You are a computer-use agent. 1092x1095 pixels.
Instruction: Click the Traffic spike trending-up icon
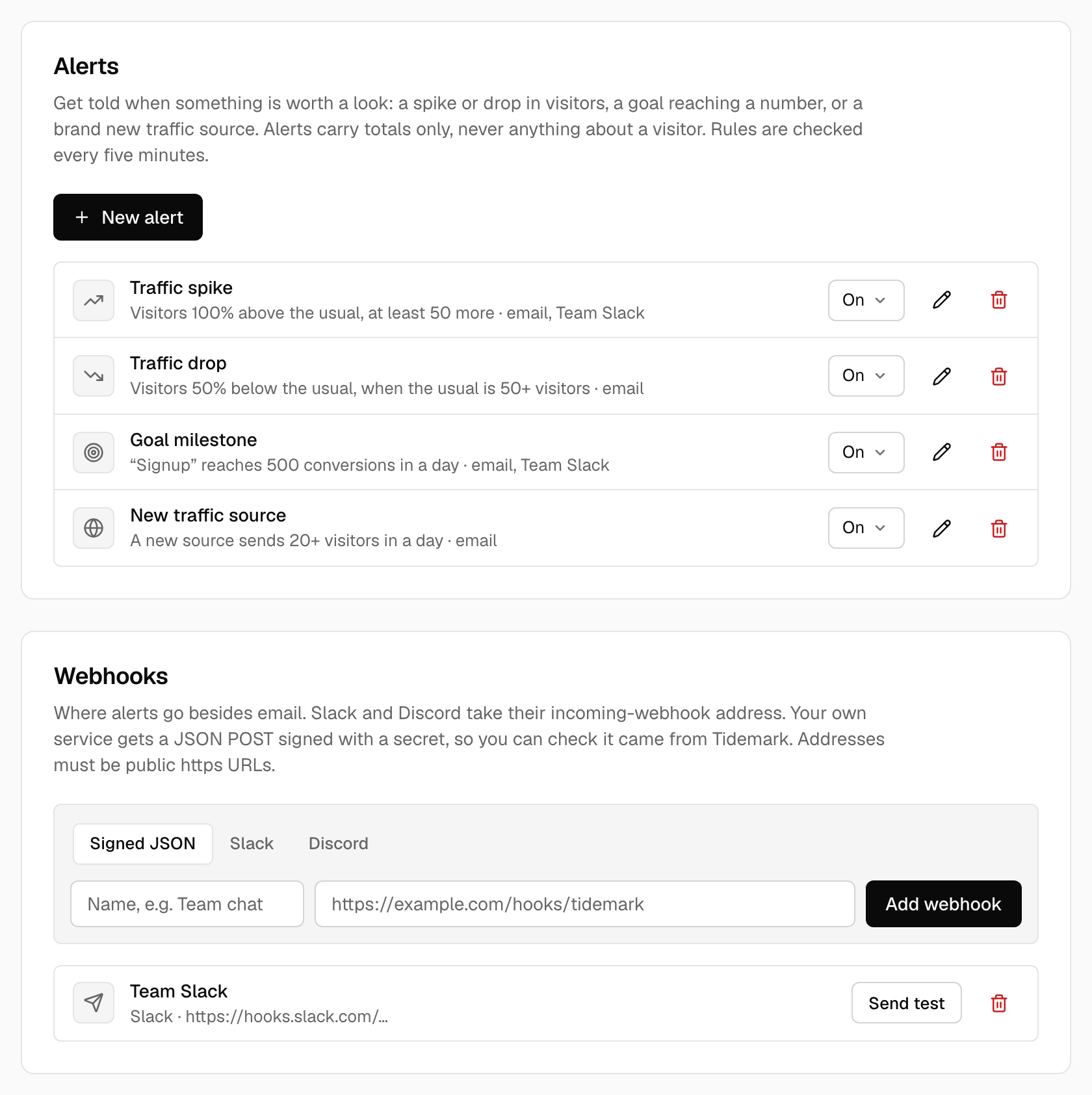(x=94, y=300)
